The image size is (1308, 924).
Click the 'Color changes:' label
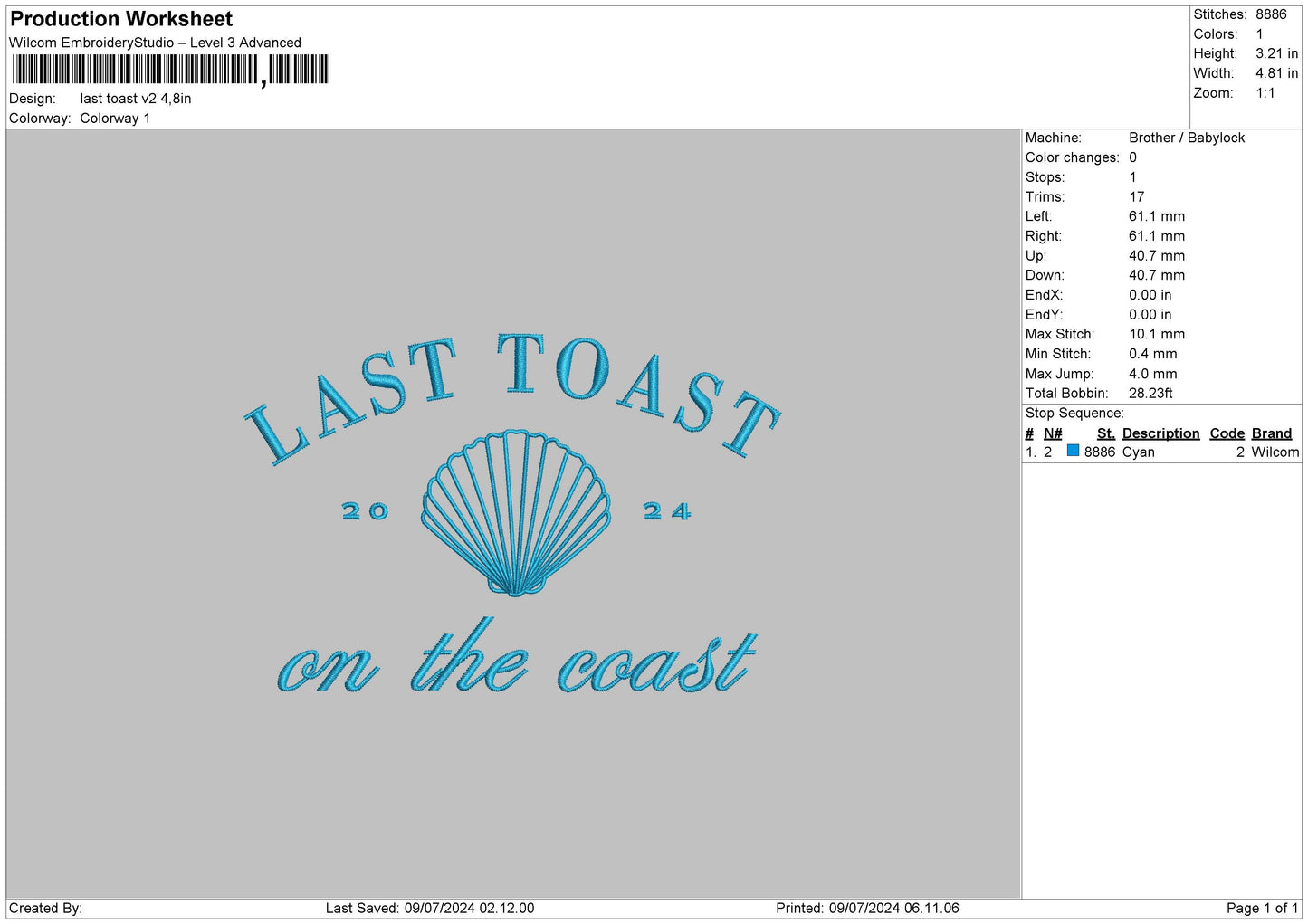pos(1073,157)
